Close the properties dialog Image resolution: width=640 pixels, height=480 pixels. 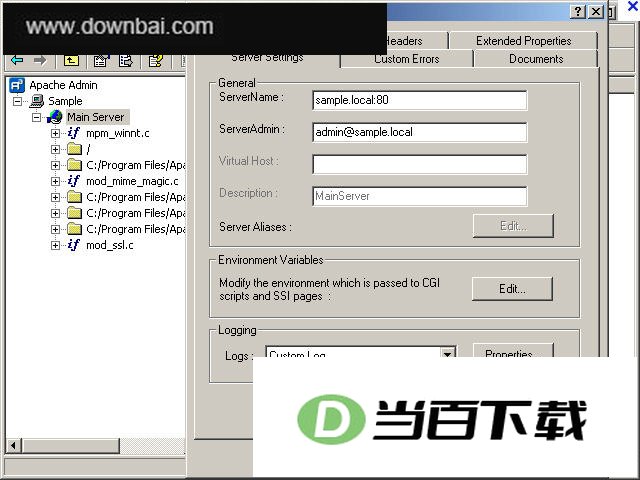click(x=596, y=12)
